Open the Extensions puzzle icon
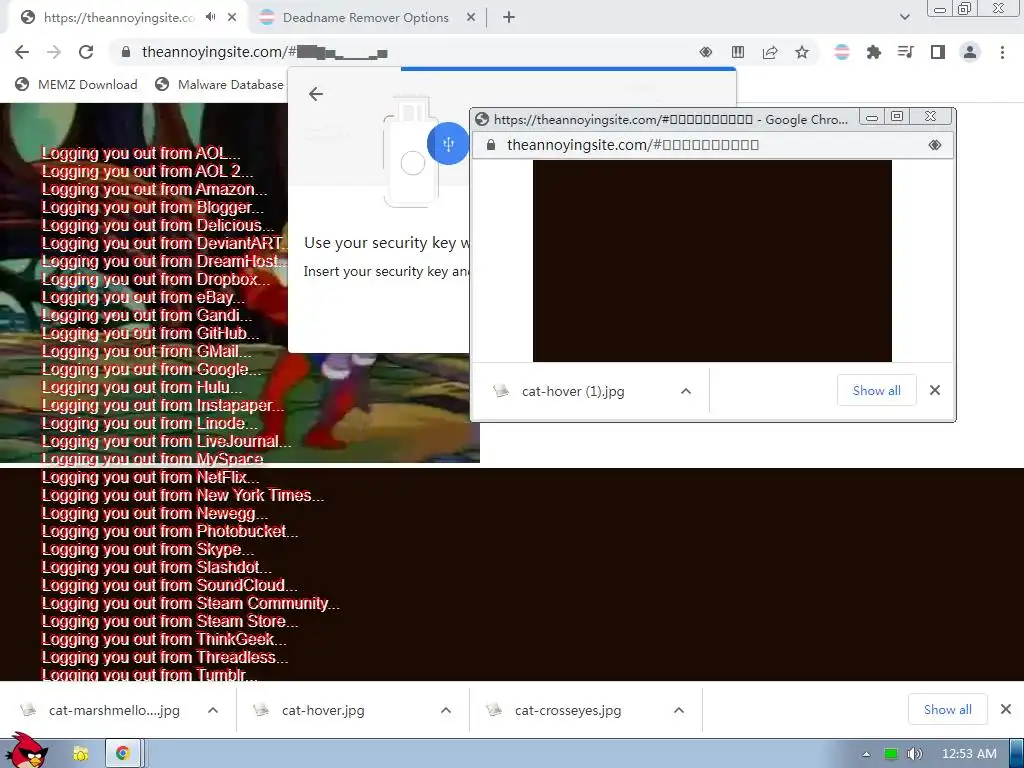1024x768 pixels. point(874,52)
